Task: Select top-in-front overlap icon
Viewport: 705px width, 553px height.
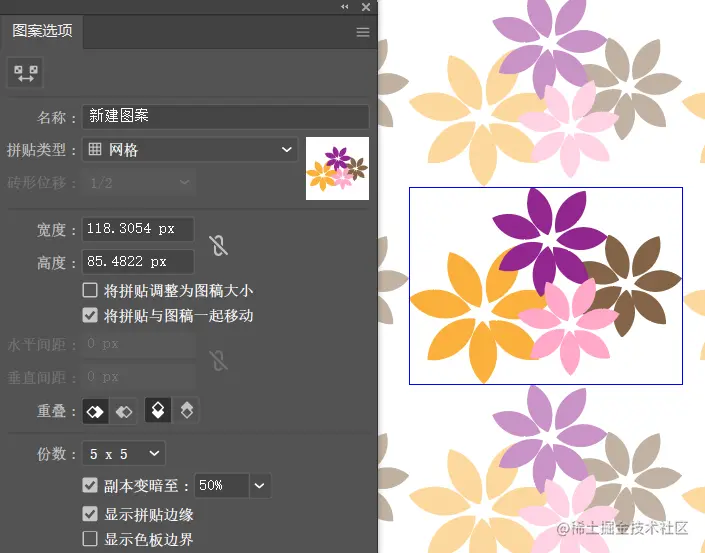Action: (x=158, y=410)
